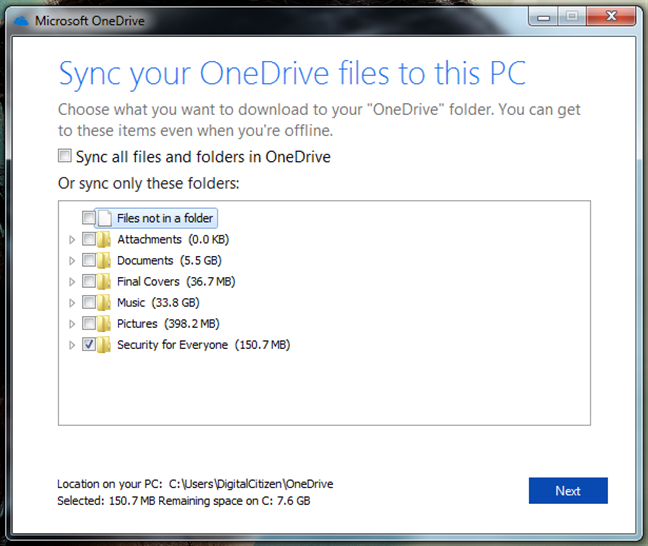
Task: Close the Microsoft OneDrive window
Action: point(611,17)
